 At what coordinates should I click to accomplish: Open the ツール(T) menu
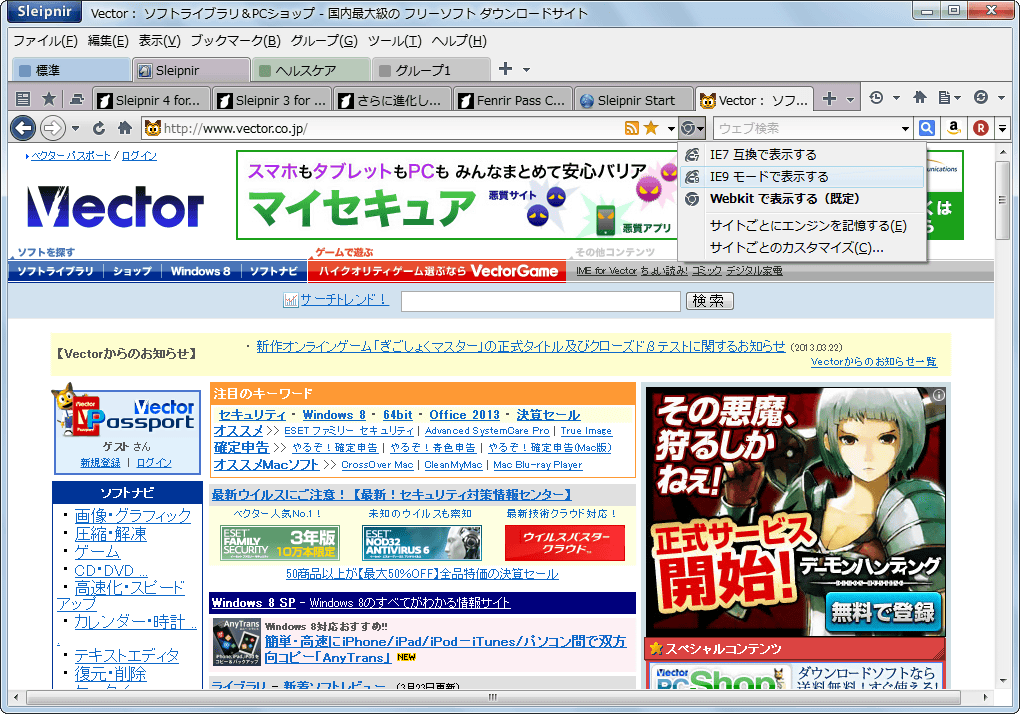tap(394, 41)
